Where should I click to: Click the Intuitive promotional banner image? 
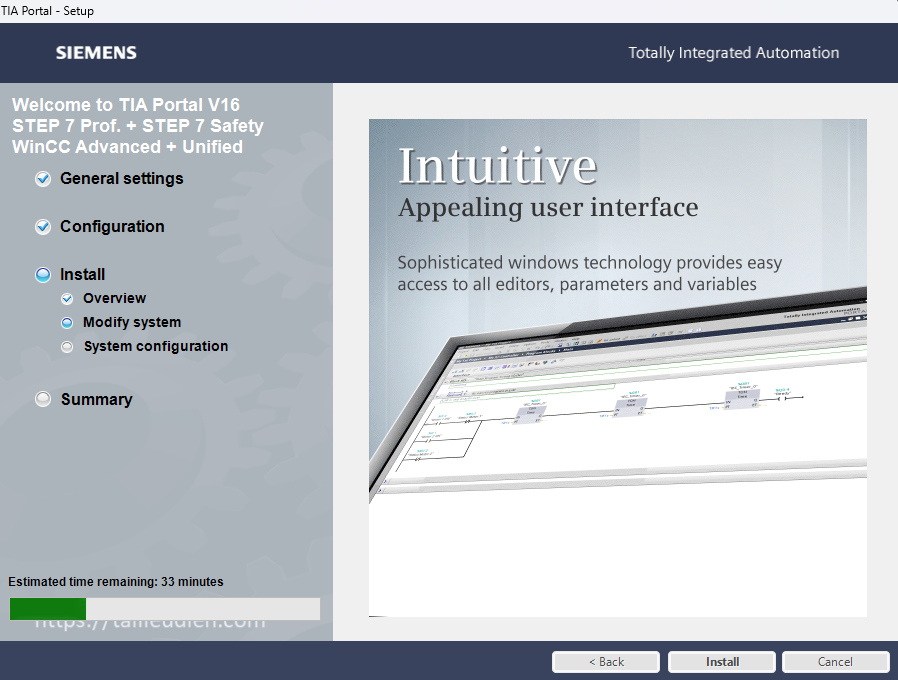pyautogui.click(x=617, y=367)
